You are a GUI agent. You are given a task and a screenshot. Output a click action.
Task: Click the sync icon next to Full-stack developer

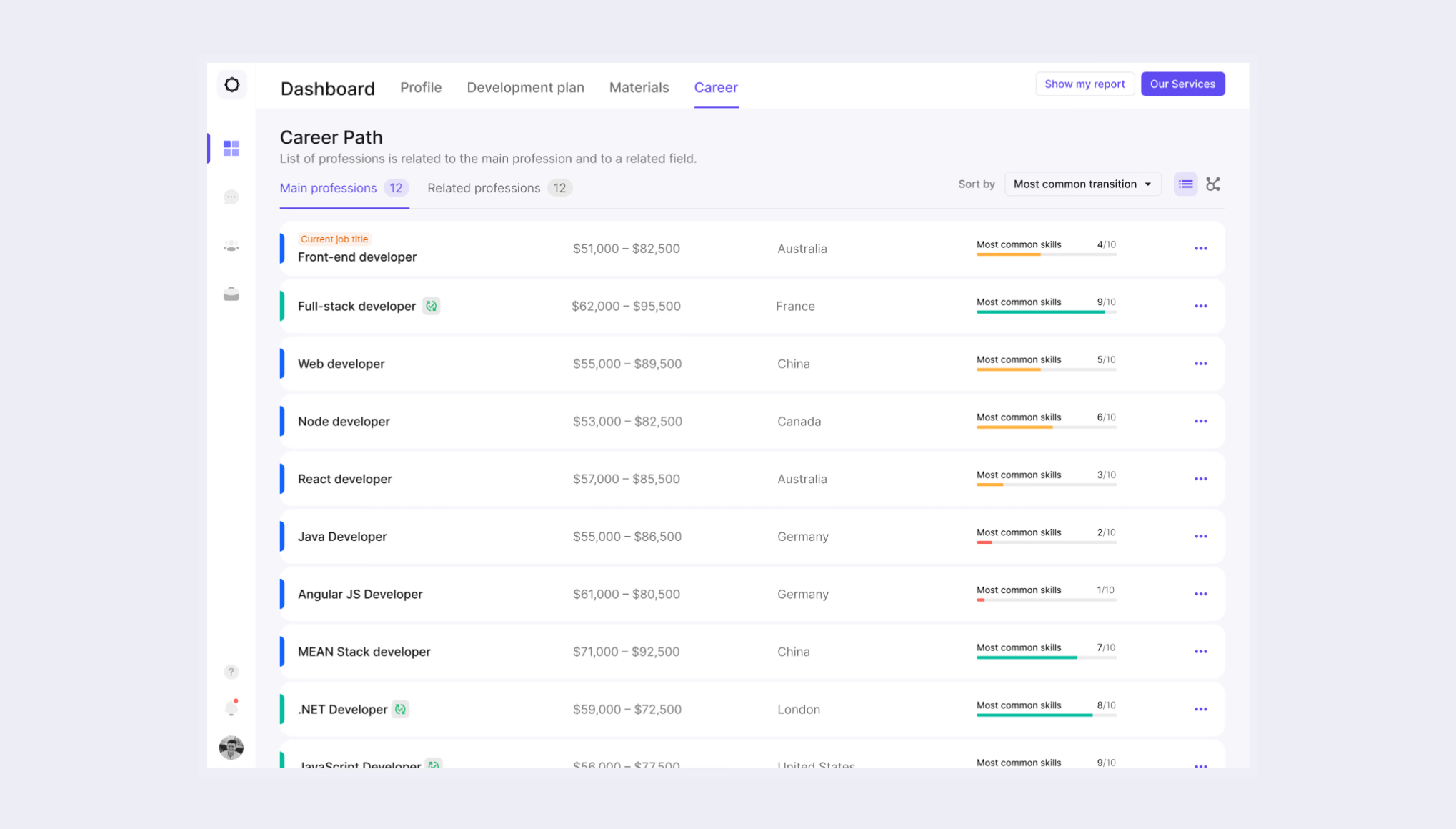coord(431,306)
